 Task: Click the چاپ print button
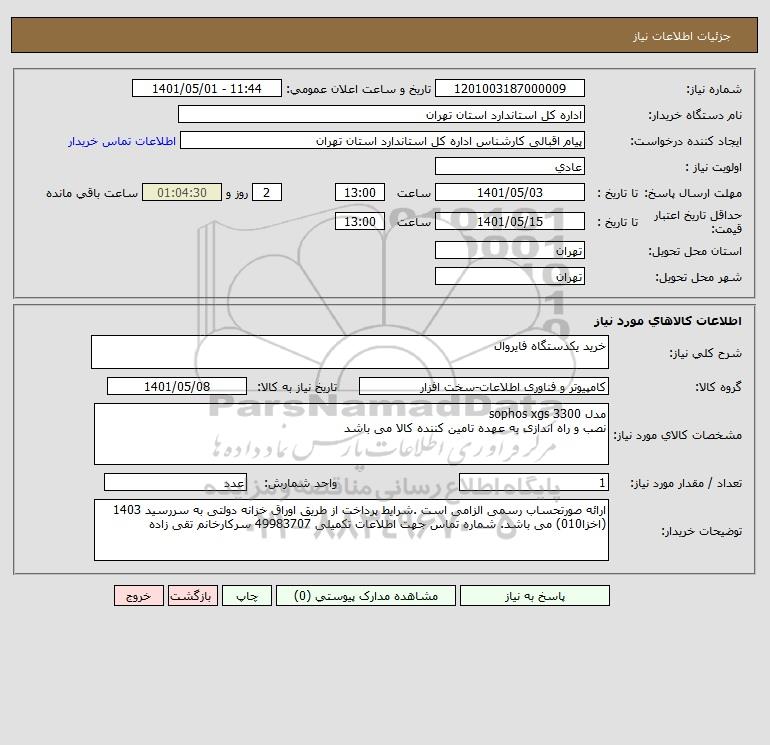[x=247, y=595]
